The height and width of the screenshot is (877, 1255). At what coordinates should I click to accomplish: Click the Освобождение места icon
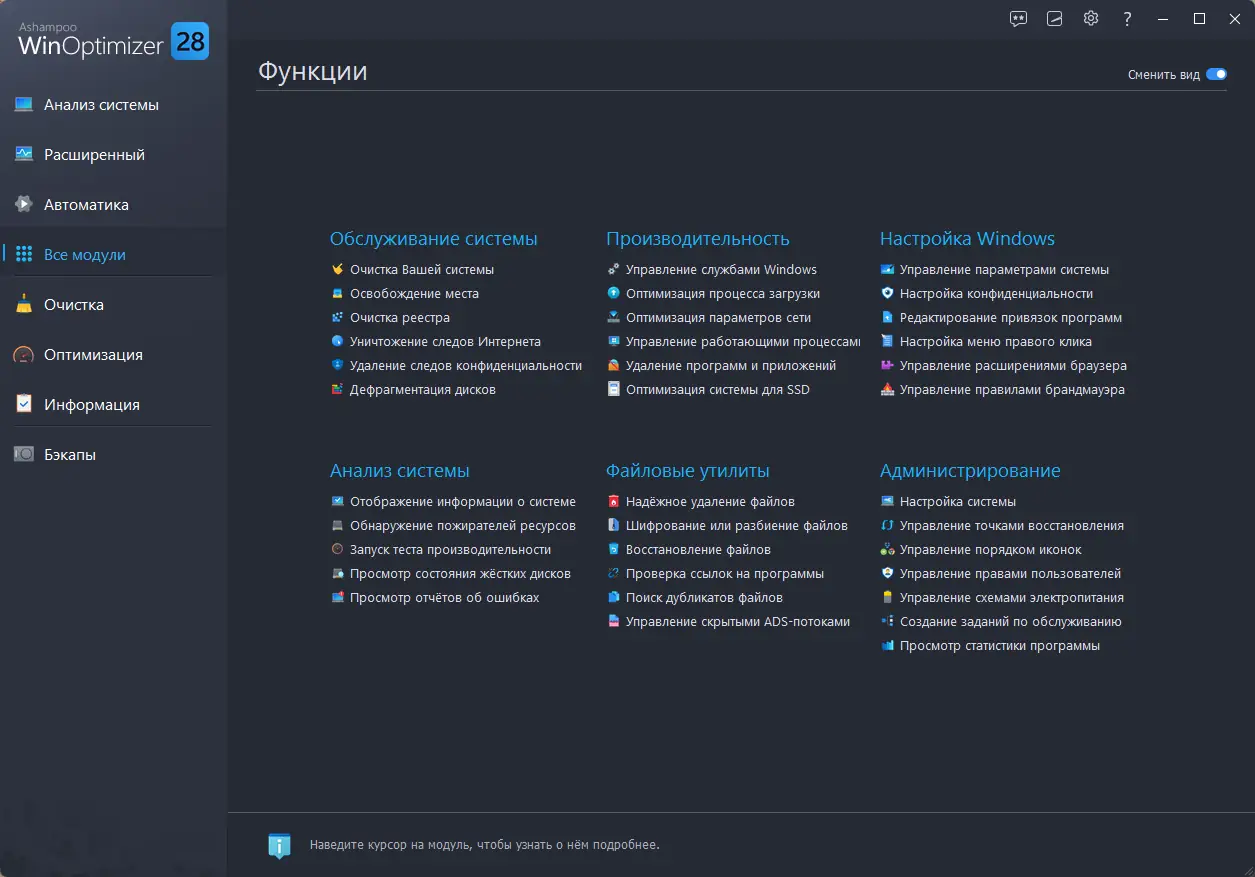click(x=337, y=294)
